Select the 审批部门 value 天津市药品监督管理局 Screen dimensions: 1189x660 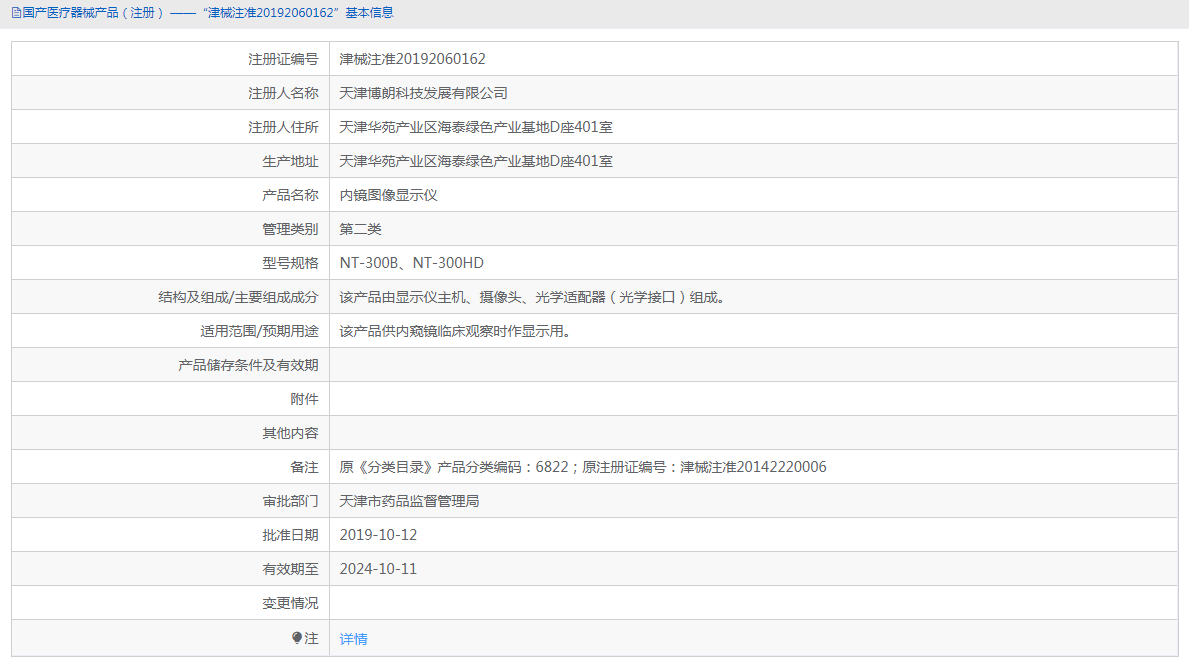pos(412,500)
